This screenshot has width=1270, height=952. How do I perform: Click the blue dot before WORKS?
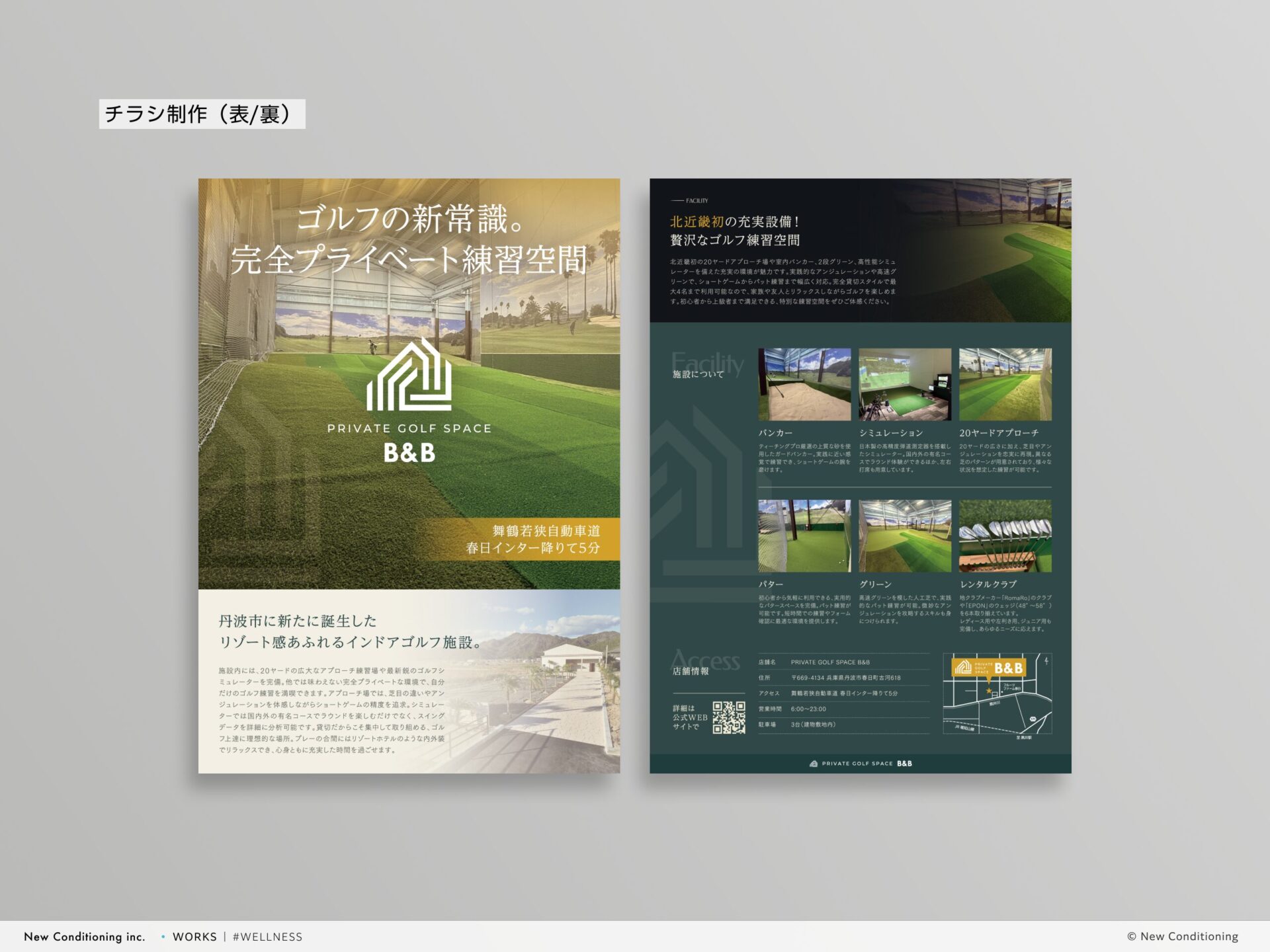tap(163, 937)
